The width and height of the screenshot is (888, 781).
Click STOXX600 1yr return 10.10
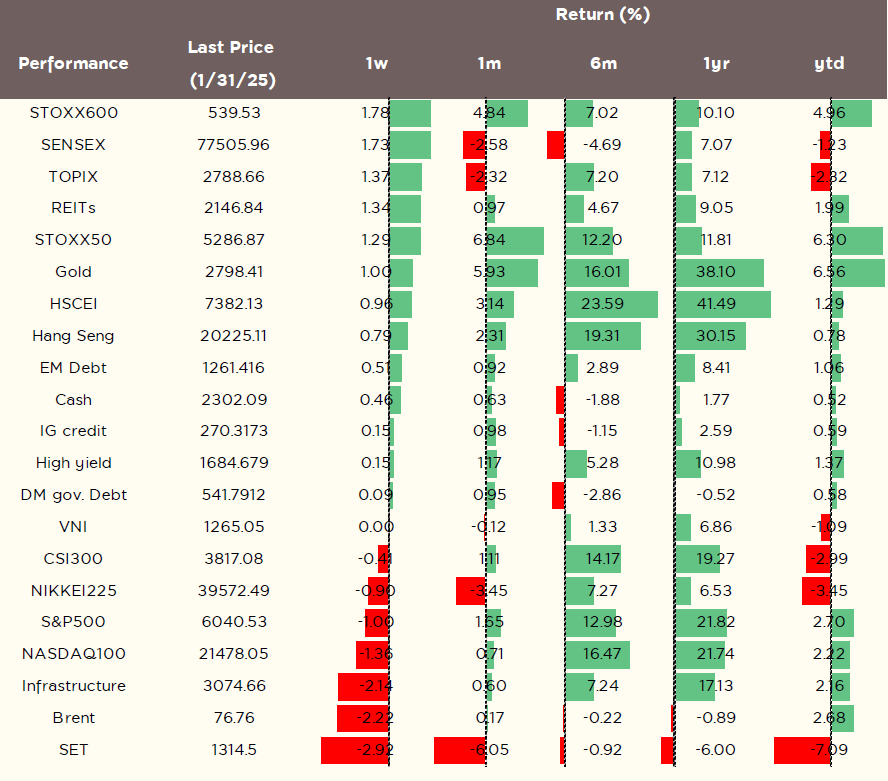point(715,113)
